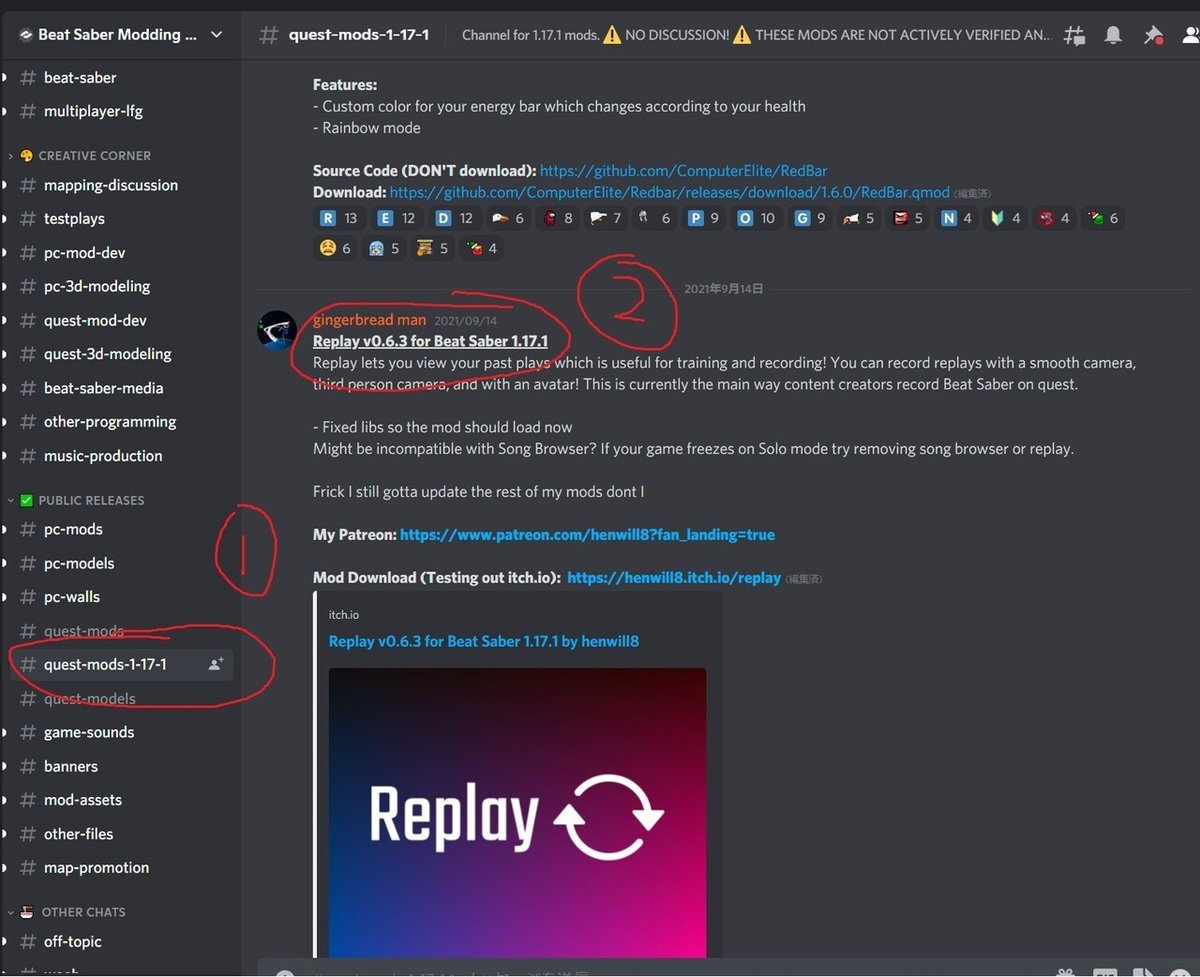Viewport: 1200px width, 977px height.
Task: Open the ComputerElite/RedBar source code link
Action: click(x=684, y=171)
